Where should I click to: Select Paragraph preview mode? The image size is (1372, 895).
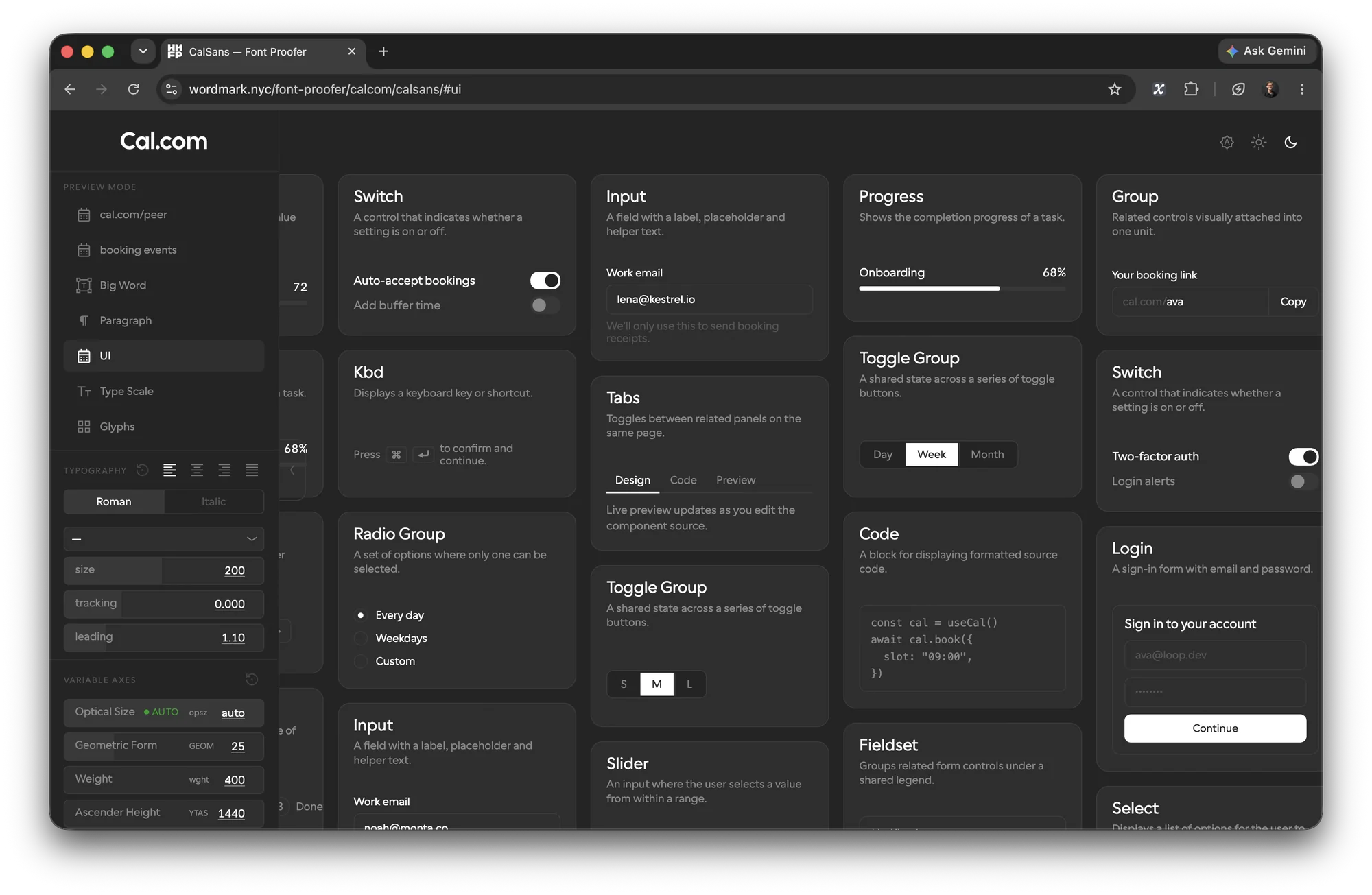coord(164,320)
